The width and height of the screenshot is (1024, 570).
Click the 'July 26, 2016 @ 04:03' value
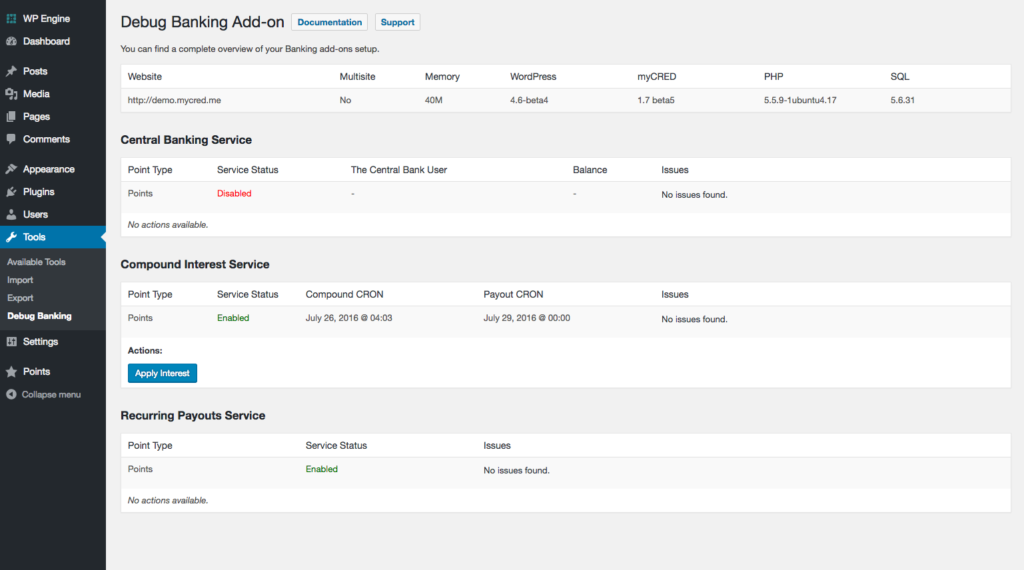349,318
